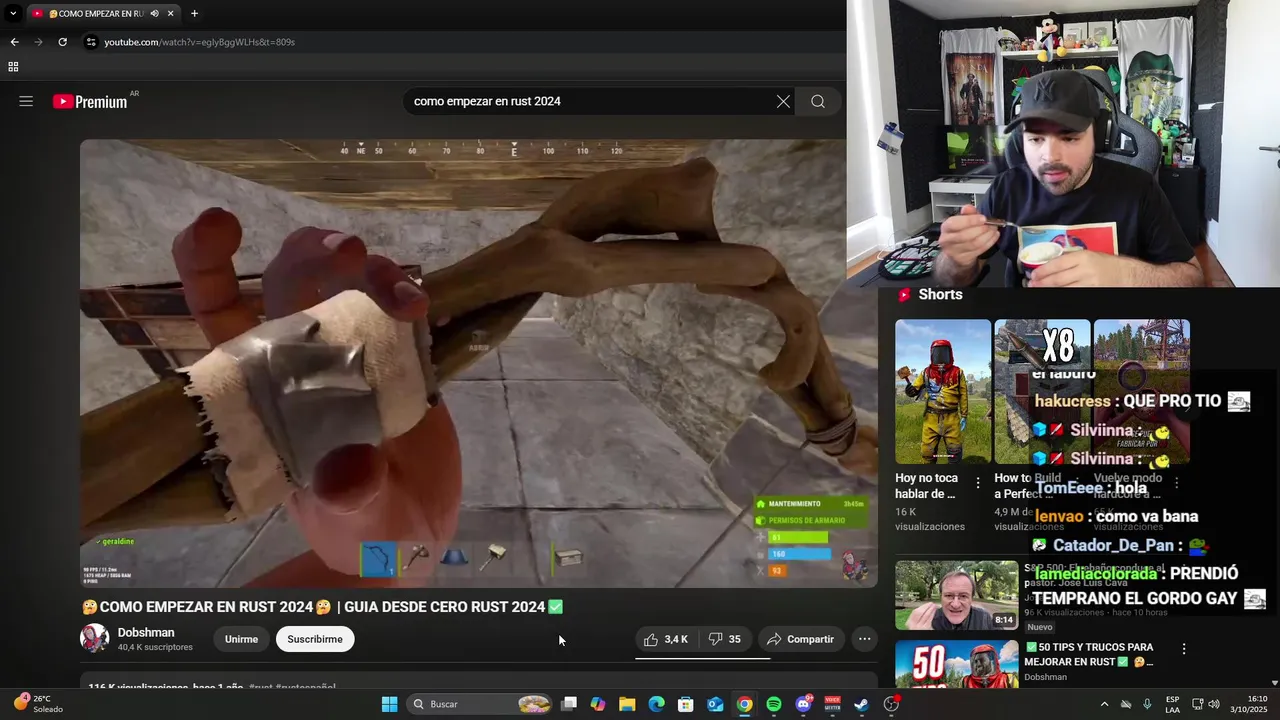Open the volume tray icon
1280x720 pixels.
pyautogui.click(x=1214, y=704)
